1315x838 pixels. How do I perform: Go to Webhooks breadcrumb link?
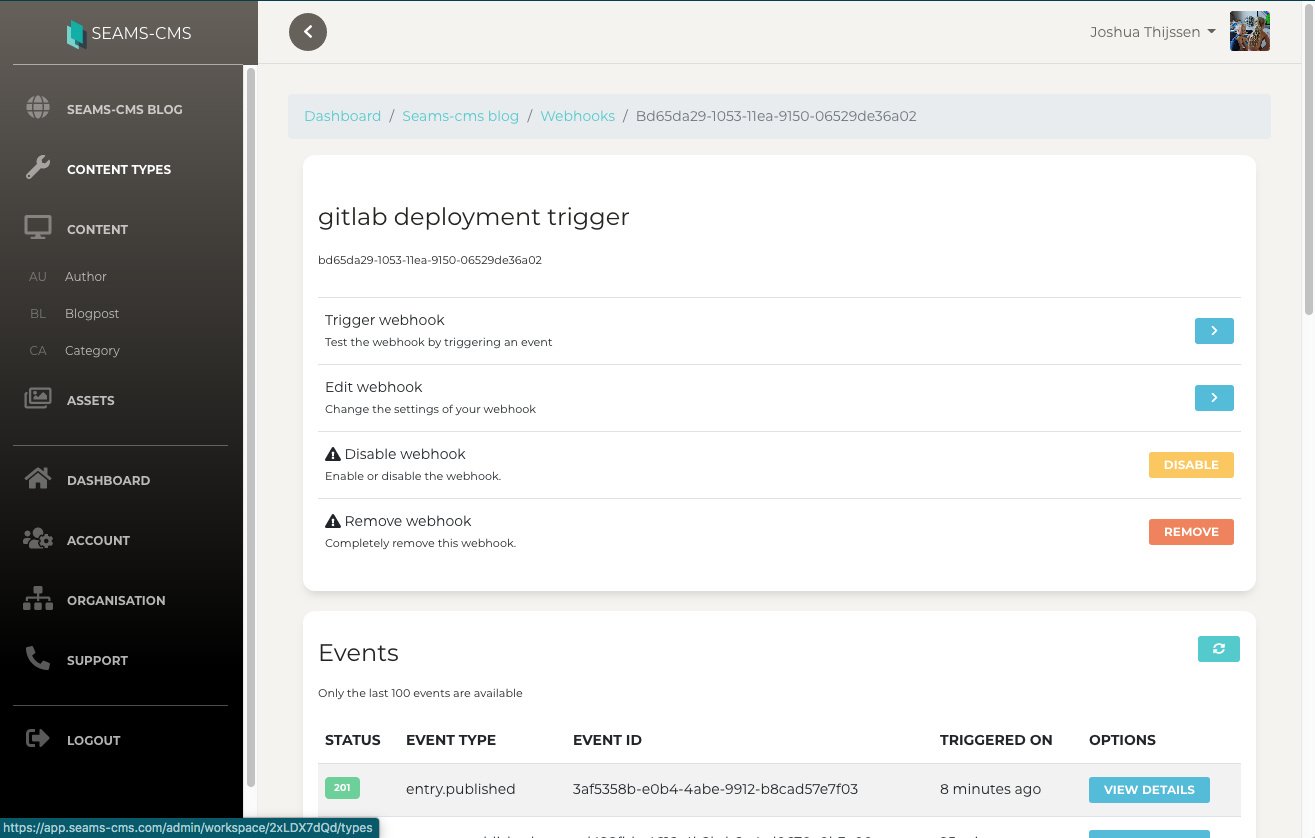[577, 116]
